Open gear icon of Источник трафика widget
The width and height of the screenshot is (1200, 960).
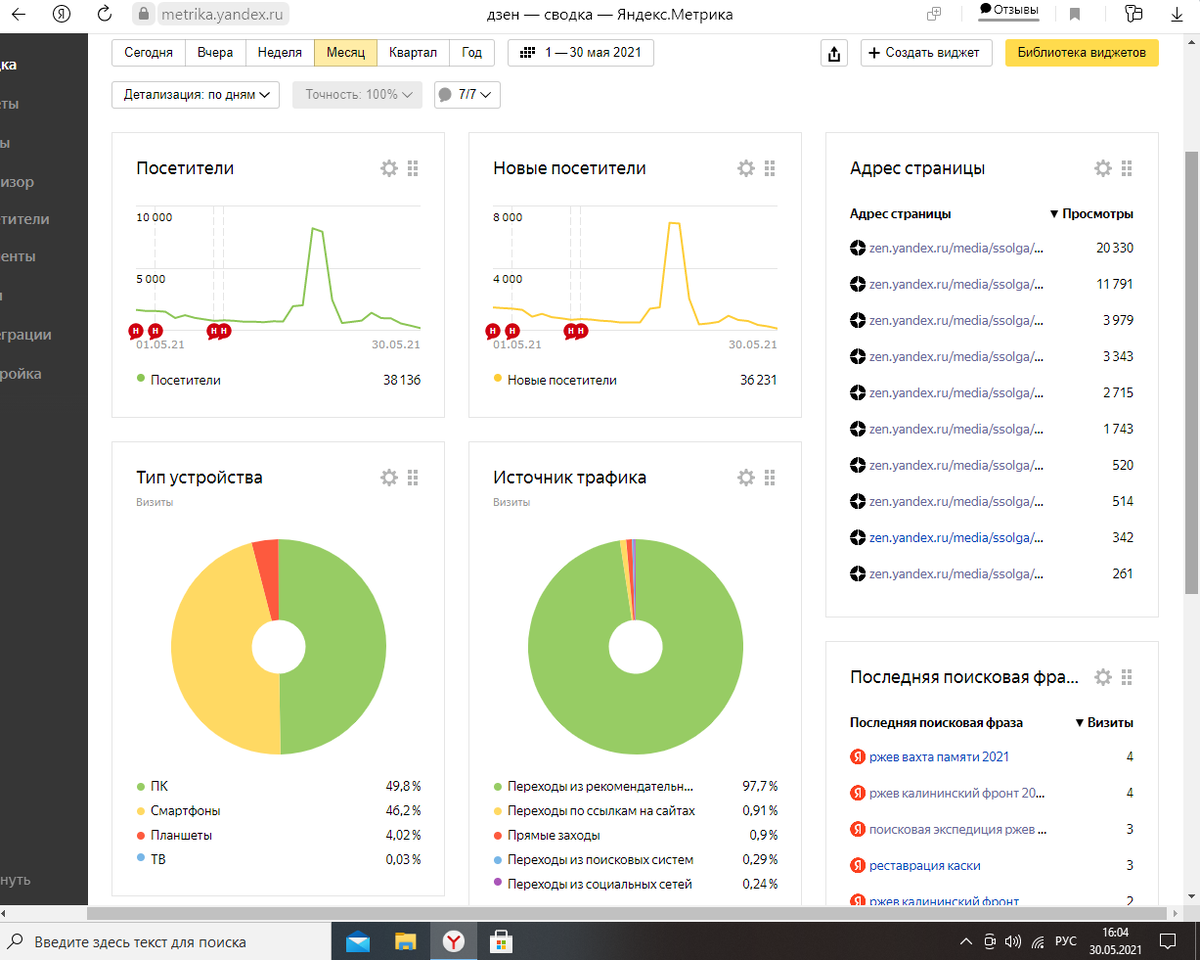pyautogui.click(x=746, y=477)
